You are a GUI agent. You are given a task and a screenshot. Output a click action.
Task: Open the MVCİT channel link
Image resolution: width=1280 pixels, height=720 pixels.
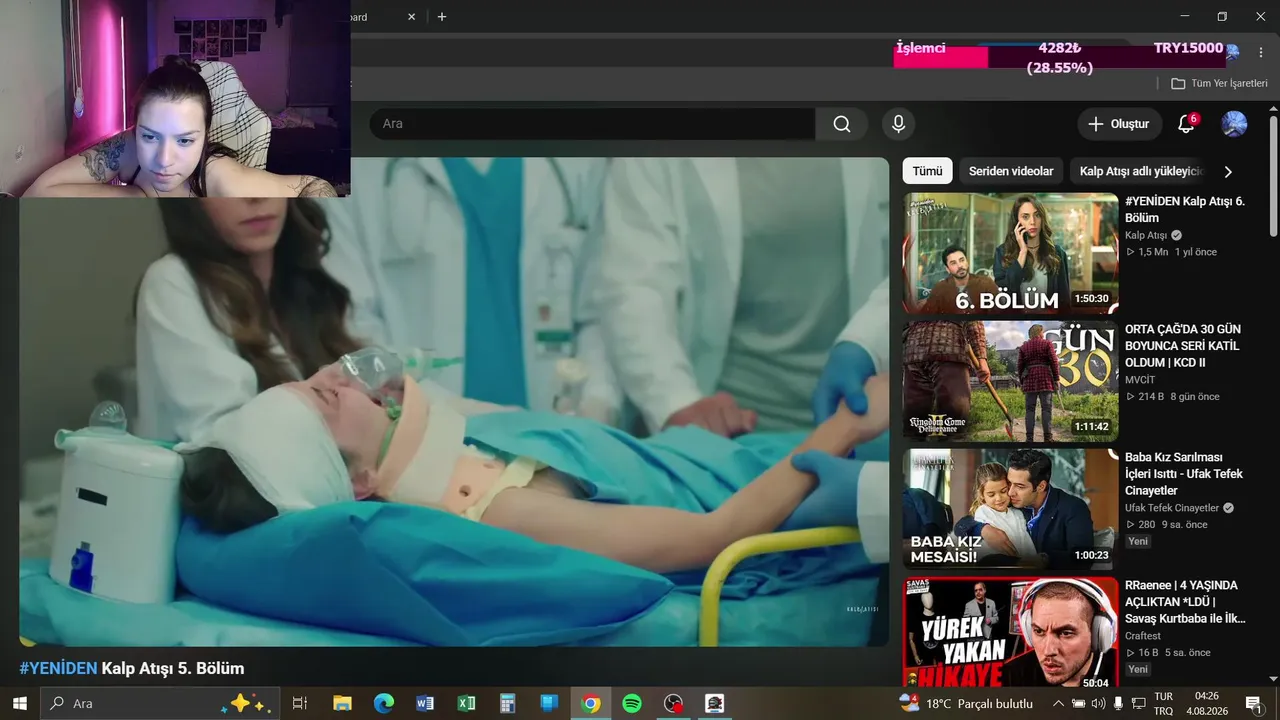click(1140, 379)
